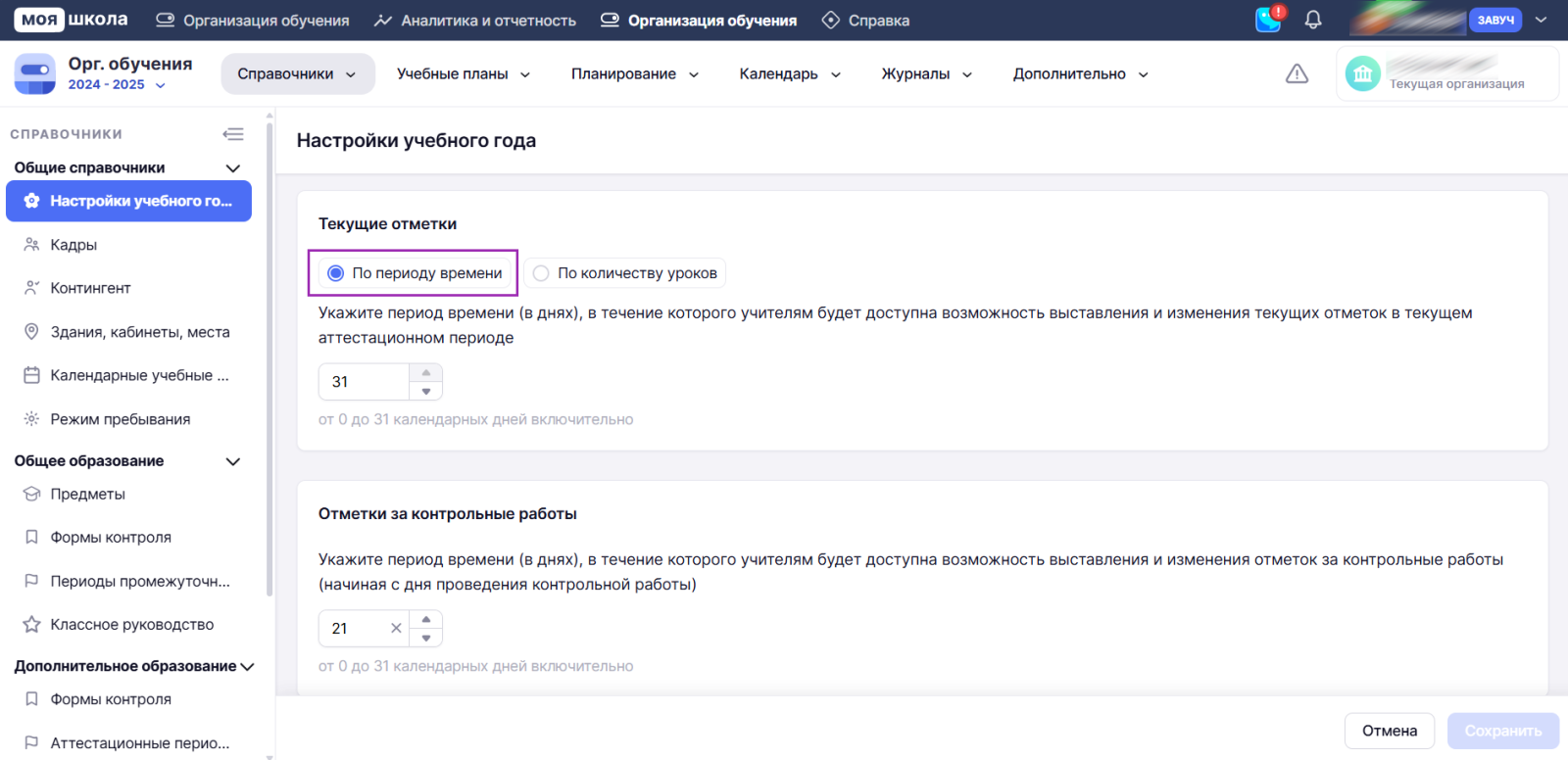
Task: Collapse the Общее образование section
Action: coord(233,461)
